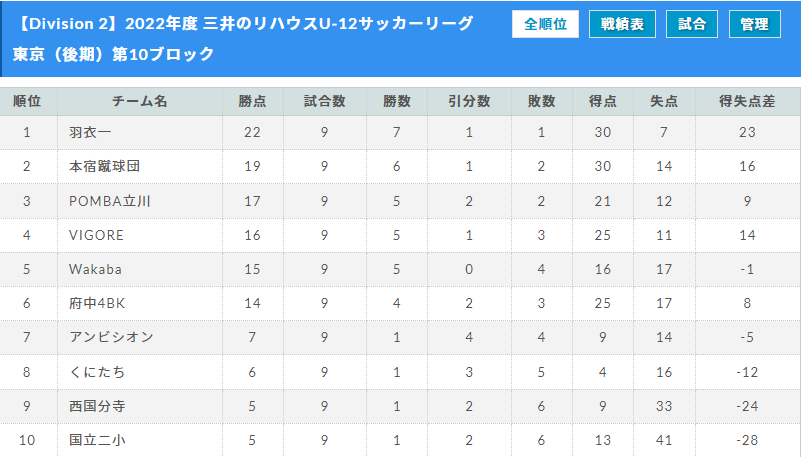
Task: Click team name 国立二小
Action: click(x=97, y=440)
